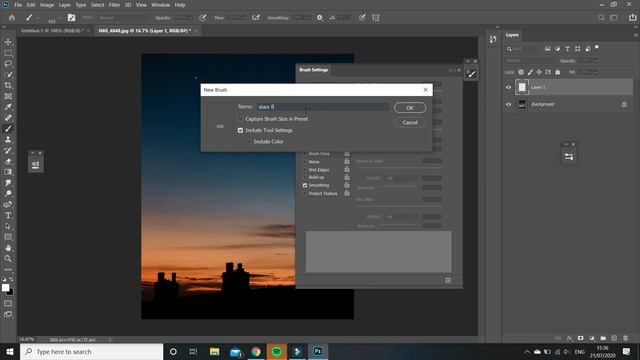The image size is (640, 360).
Task: Click foreground color swatch
Action: click(x=5, y=288)
